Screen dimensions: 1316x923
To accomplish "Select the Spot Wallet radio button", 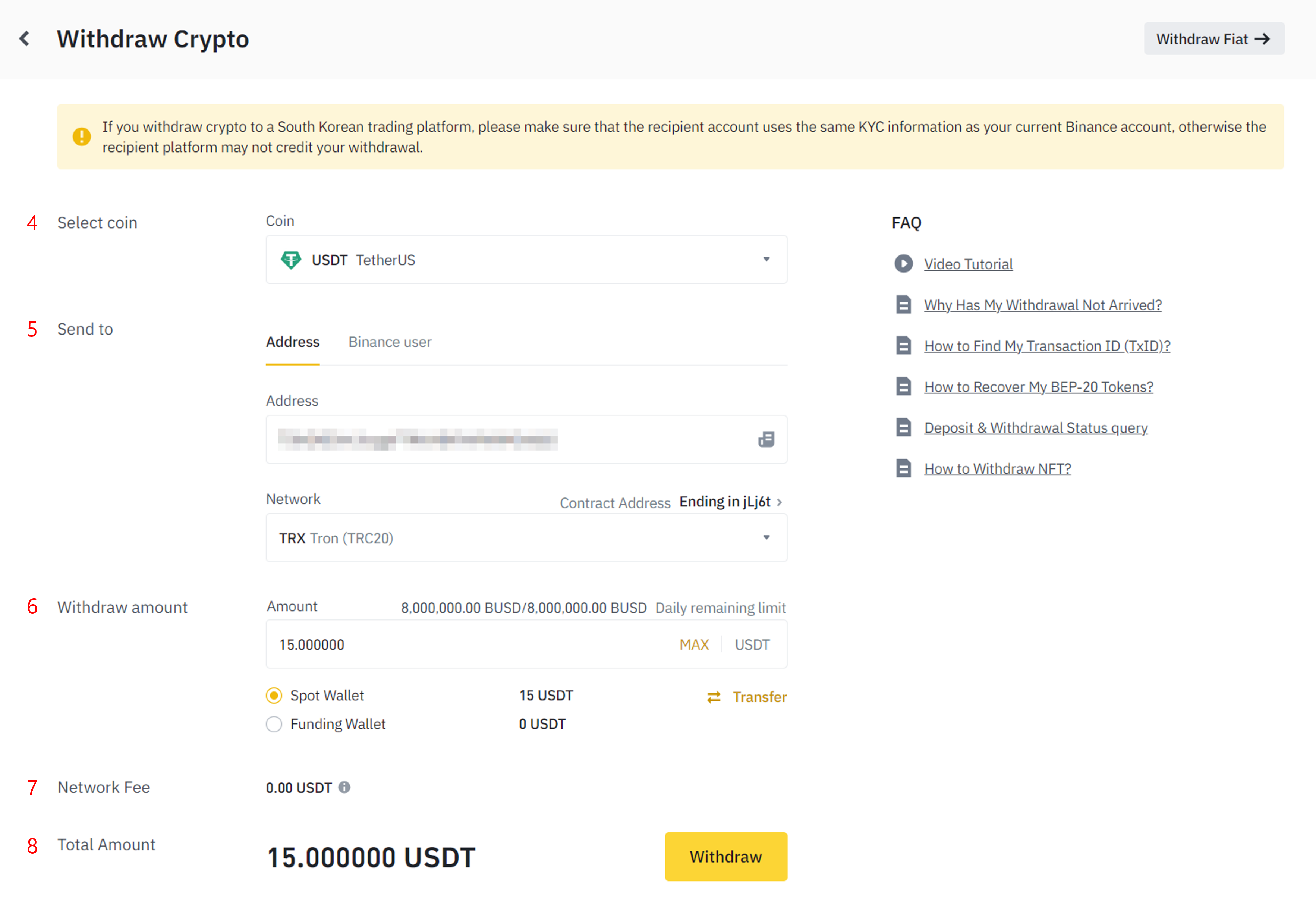I will [x=274, y=696].
